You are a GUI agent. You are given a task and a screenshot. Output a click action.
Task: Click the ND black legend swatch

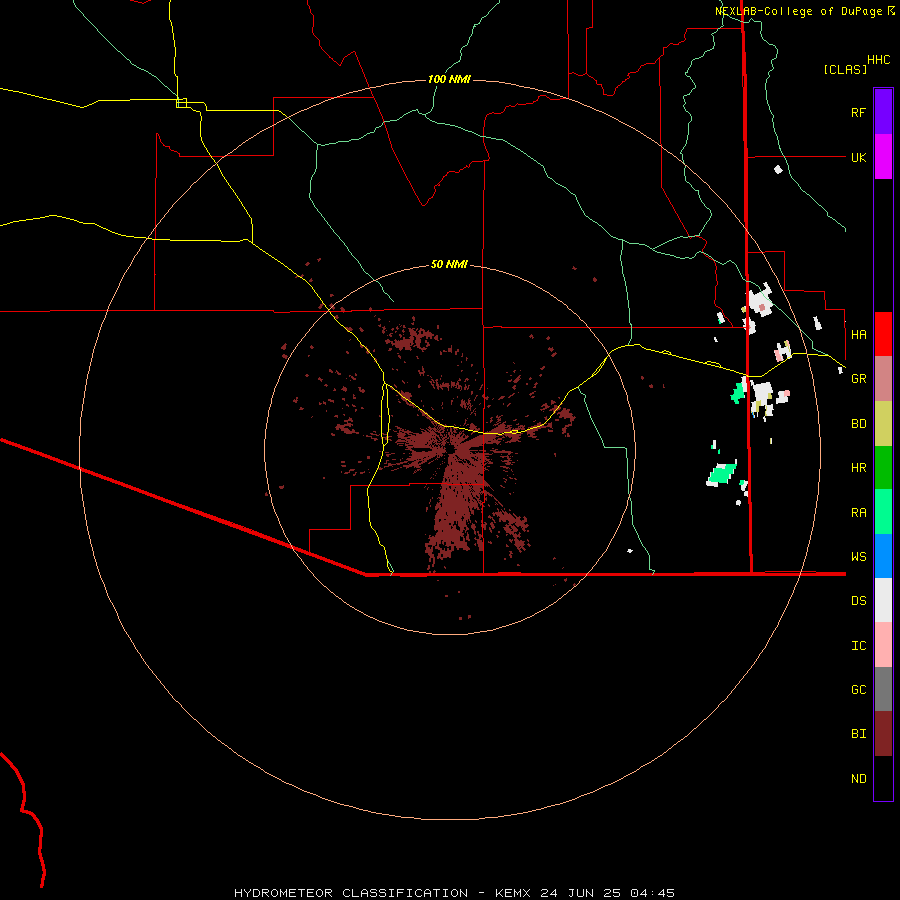(883, 778)
